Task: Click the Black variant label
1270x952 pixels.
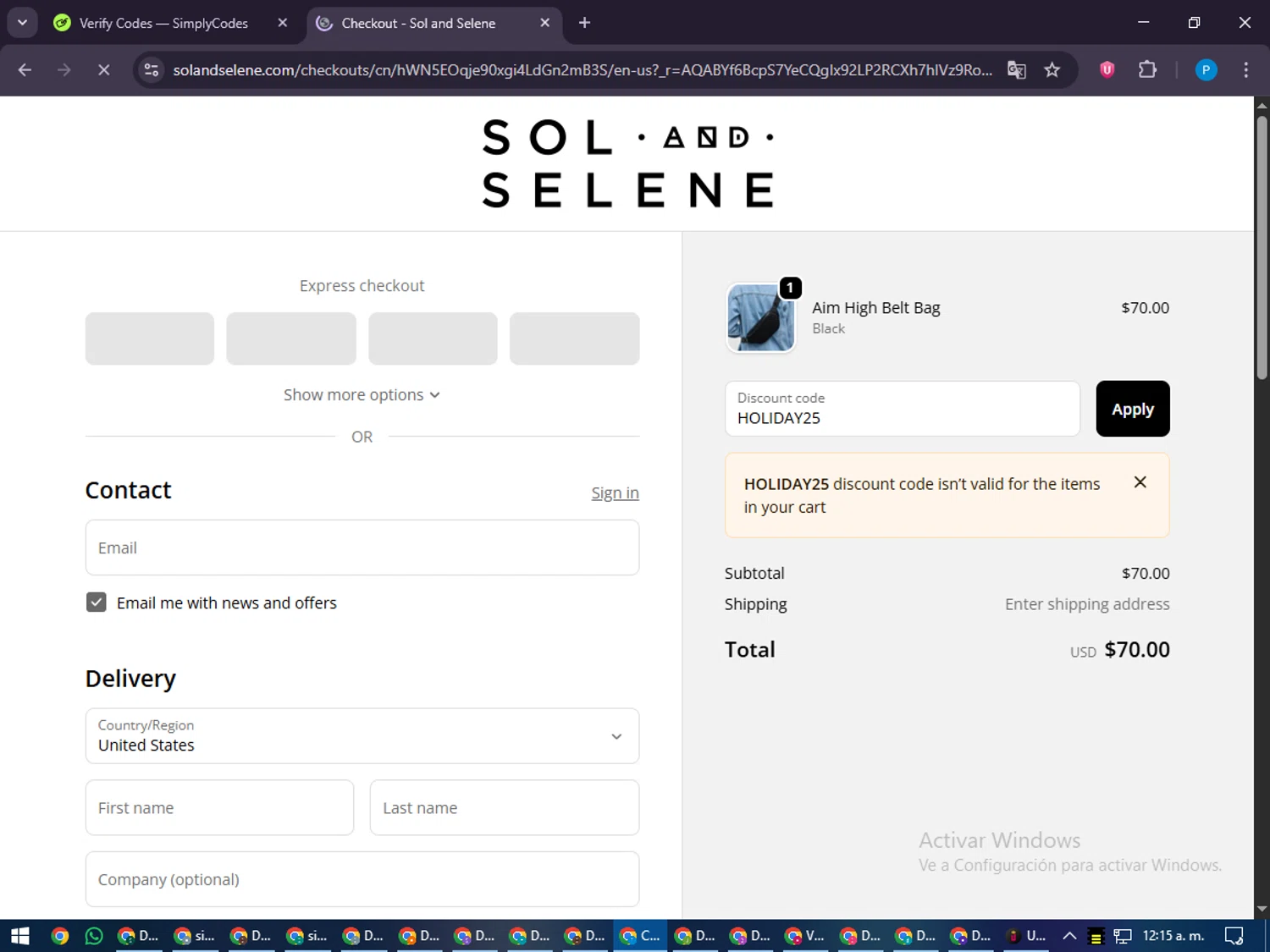Action: [829, 328]
